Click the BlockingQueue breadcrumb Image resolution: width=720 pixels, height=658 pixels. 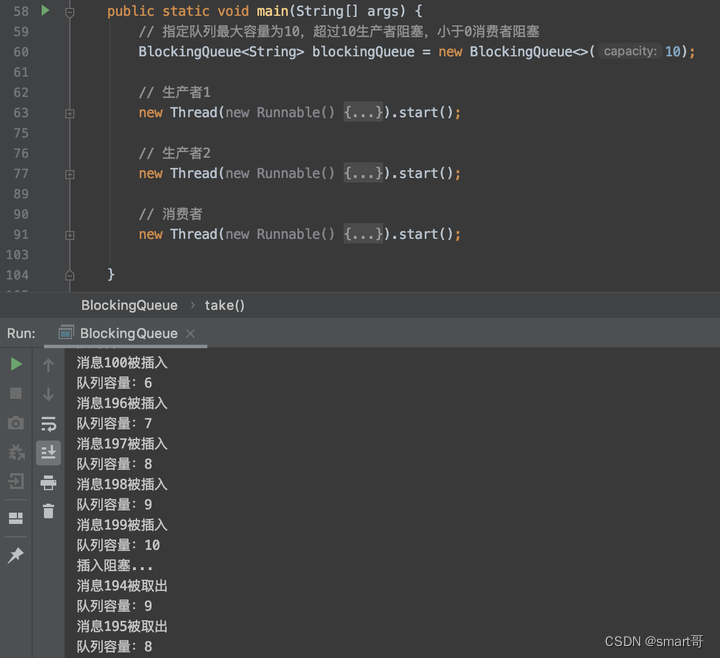coord(129,305)
